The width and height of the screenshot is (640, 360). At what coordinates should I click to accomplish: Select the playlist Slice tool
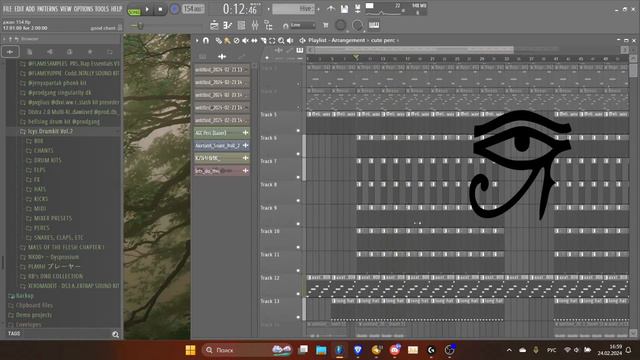263,40
